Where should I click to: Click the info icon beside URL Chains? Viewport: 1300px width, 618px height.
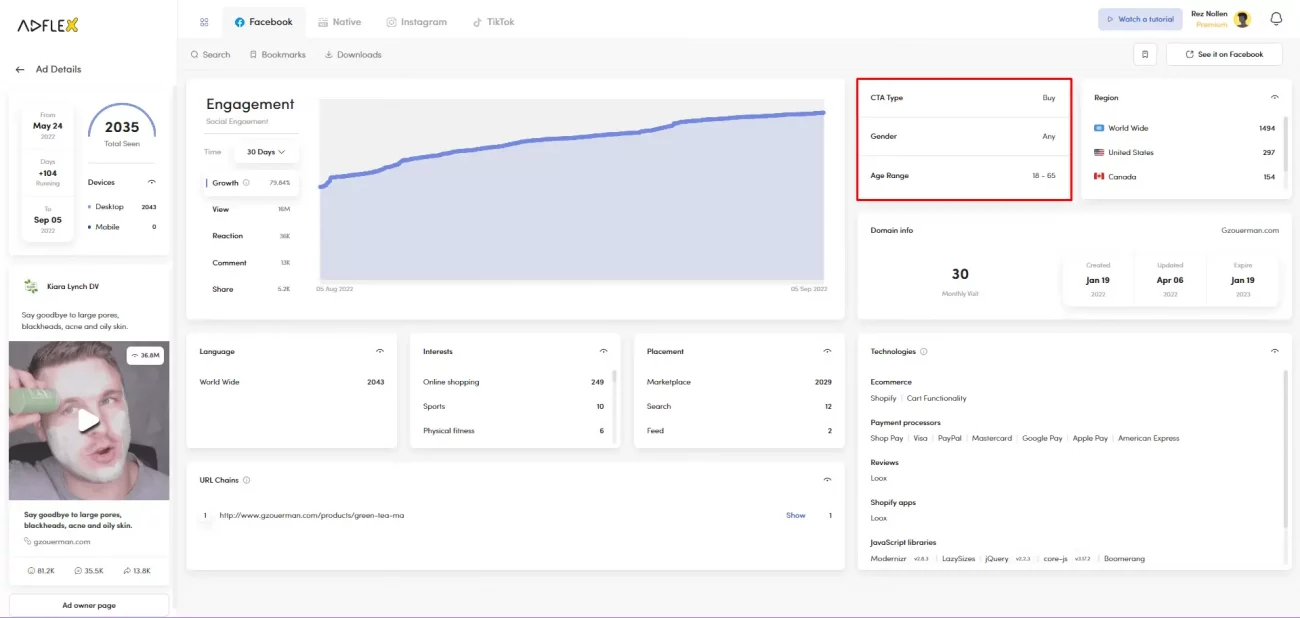tap(246, 480)
